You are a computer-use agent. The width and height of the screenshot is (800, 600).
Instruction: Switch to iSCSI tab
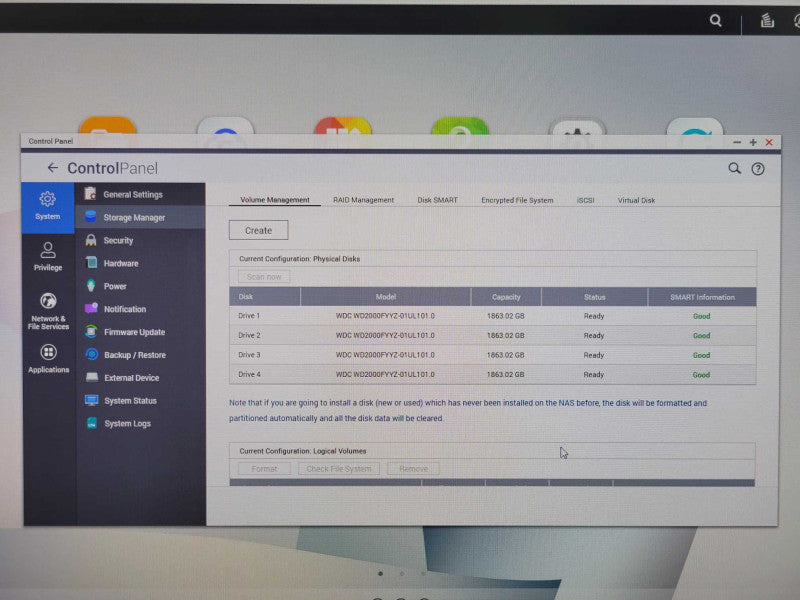[x=585, y=200]
